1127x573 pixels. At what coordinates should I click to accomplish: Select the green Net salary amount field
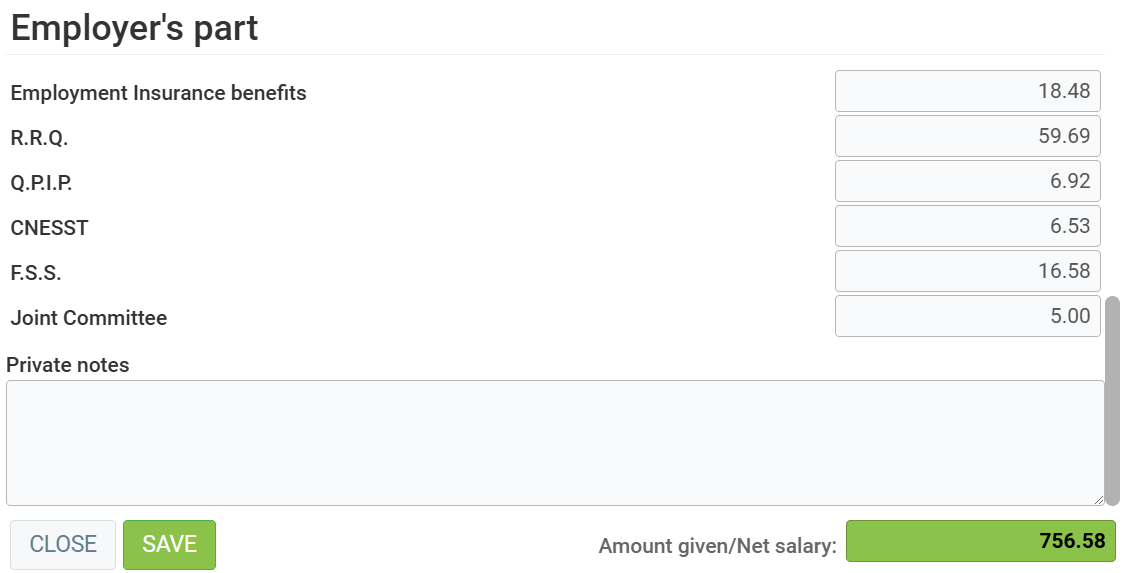980,541
